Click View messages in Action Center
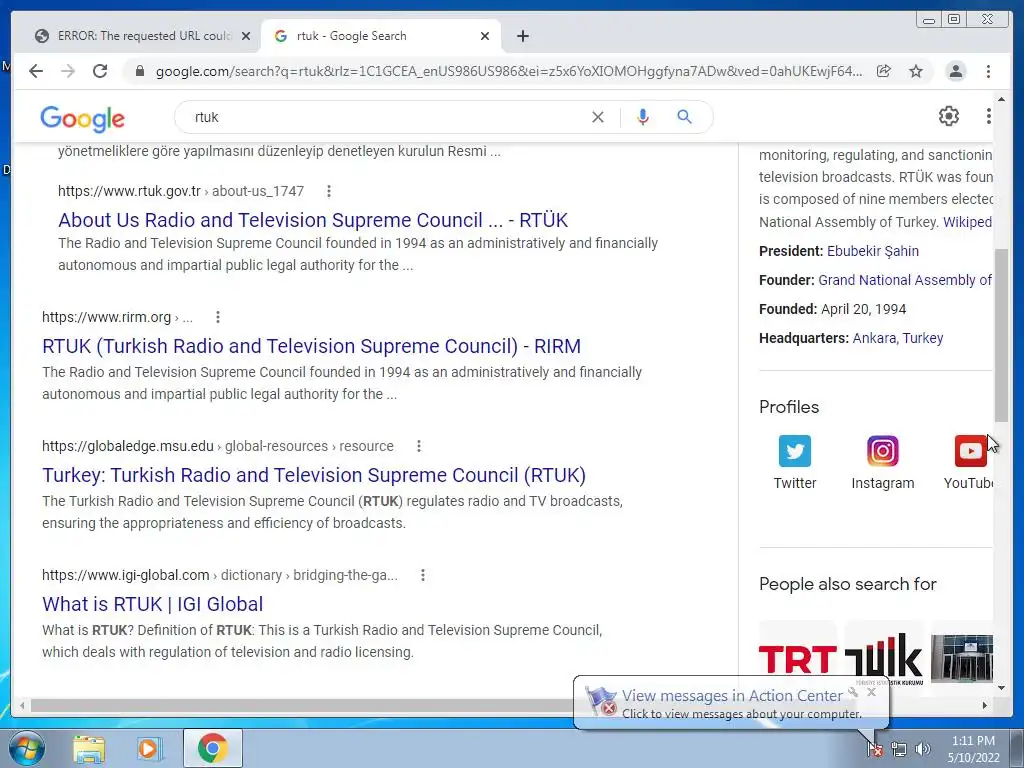 (x=731, y=696)
